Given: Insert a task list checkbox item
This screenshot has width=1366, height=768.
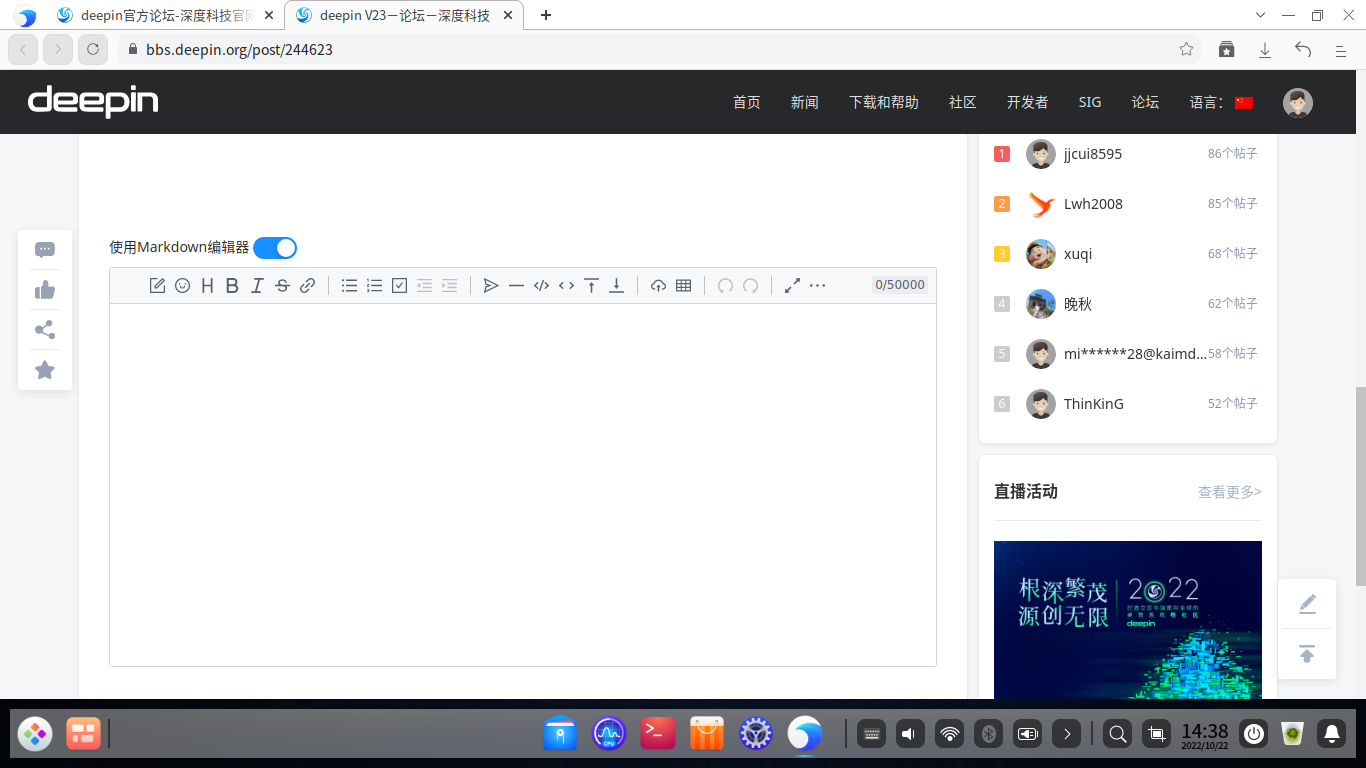Looking at the screenshot, I should pos(399,285).
